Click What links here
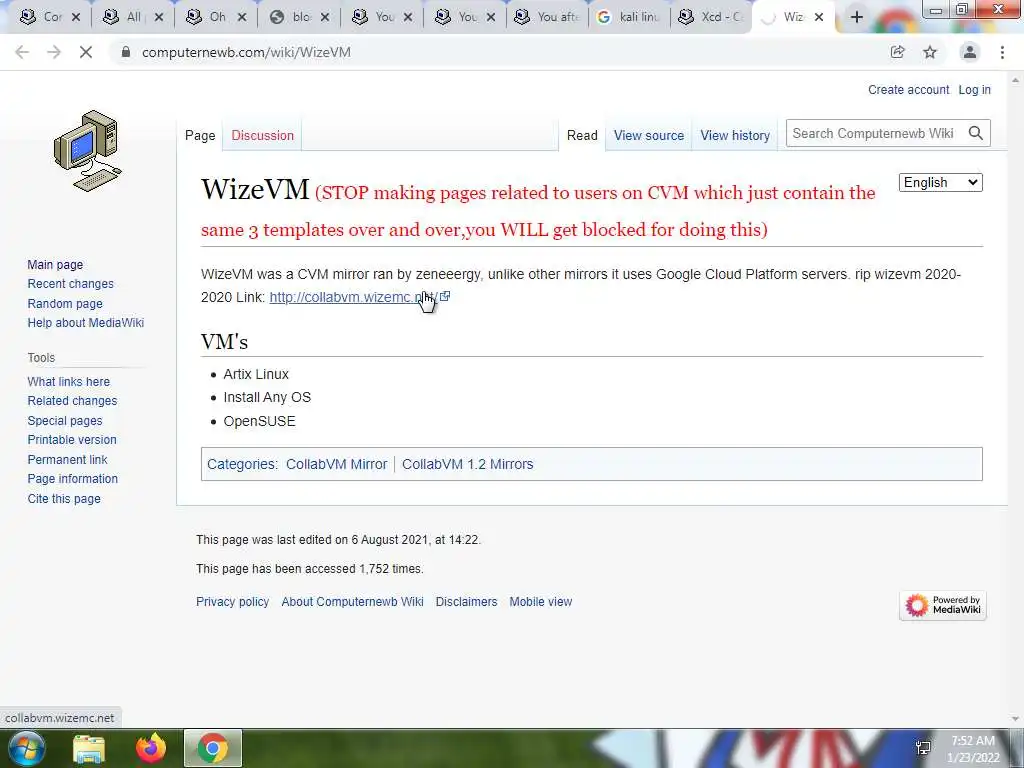 pos(69,381)
